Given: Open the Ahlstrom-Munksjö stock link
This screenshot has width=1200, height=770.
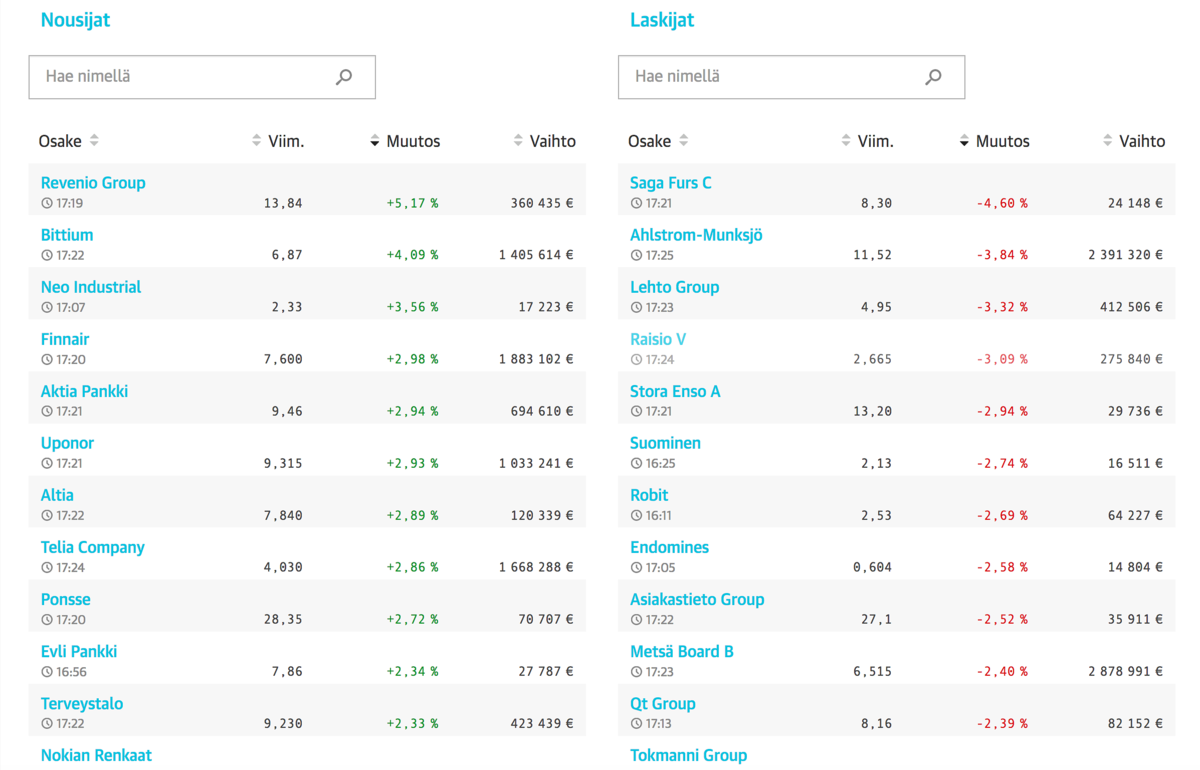Looking at the screenshot, I should tap(696, 235).
